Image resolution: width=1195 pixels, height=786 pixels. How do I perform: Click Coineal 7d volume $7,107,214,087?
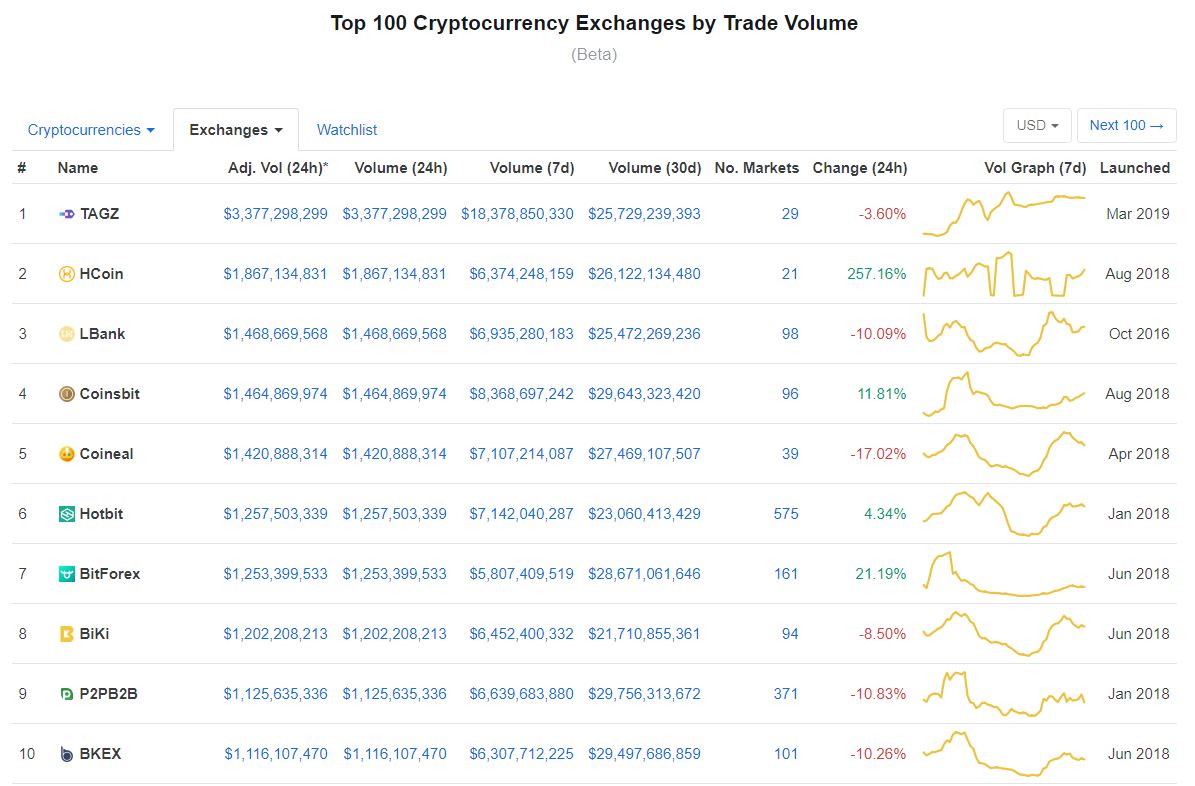(x=521, y=454)
